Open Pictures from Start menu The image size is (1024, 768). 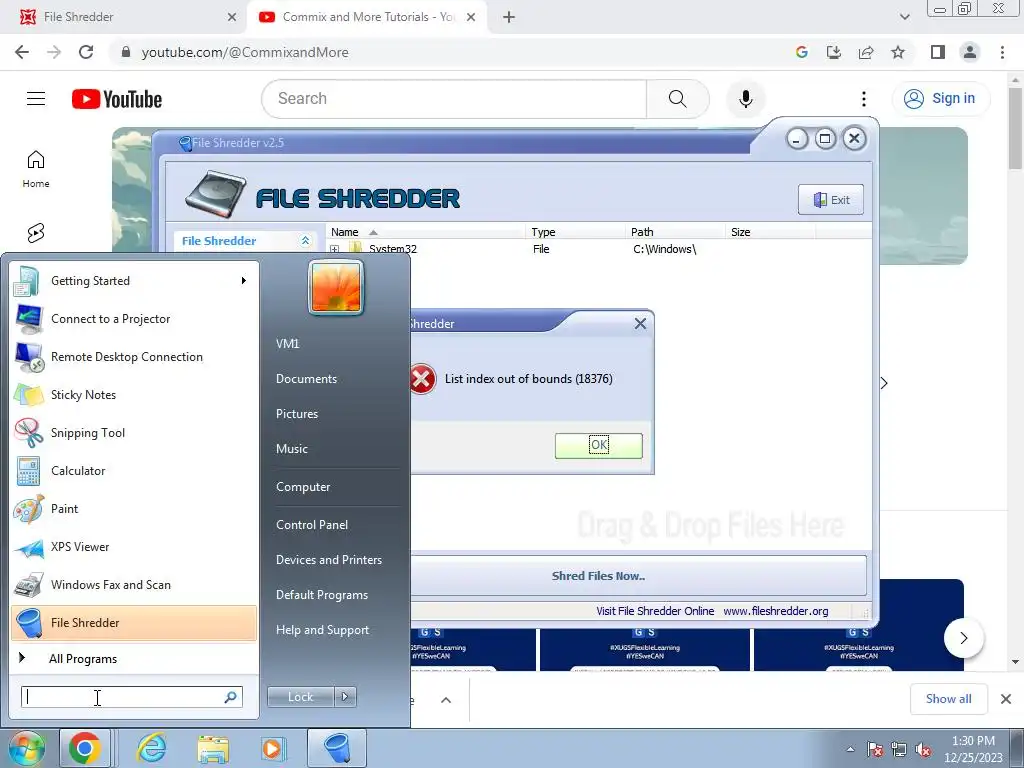(297, 414)
